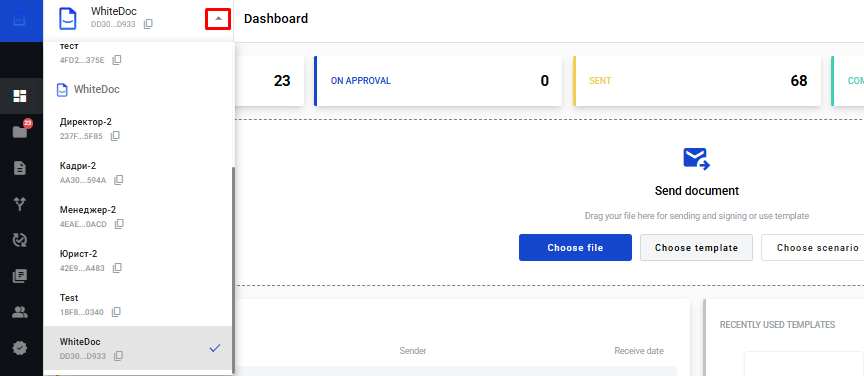Screen dimensions: 864x376
Task: Open the On Approval counter card
Action: (438, 81)
